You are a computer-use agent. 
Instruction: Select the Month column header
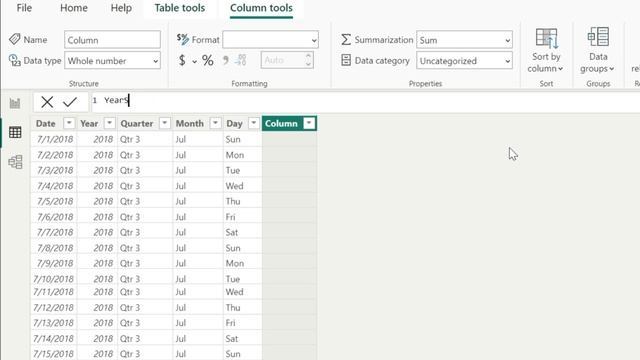click(190, 124)
